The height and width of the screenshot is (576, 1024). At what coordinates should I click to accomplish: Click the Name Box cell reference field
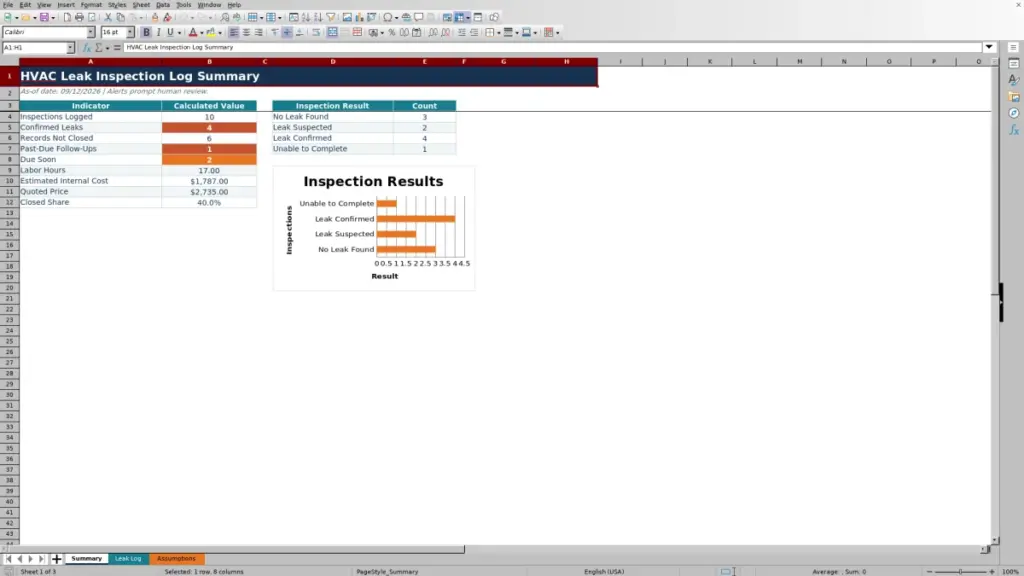pos(34,48)
